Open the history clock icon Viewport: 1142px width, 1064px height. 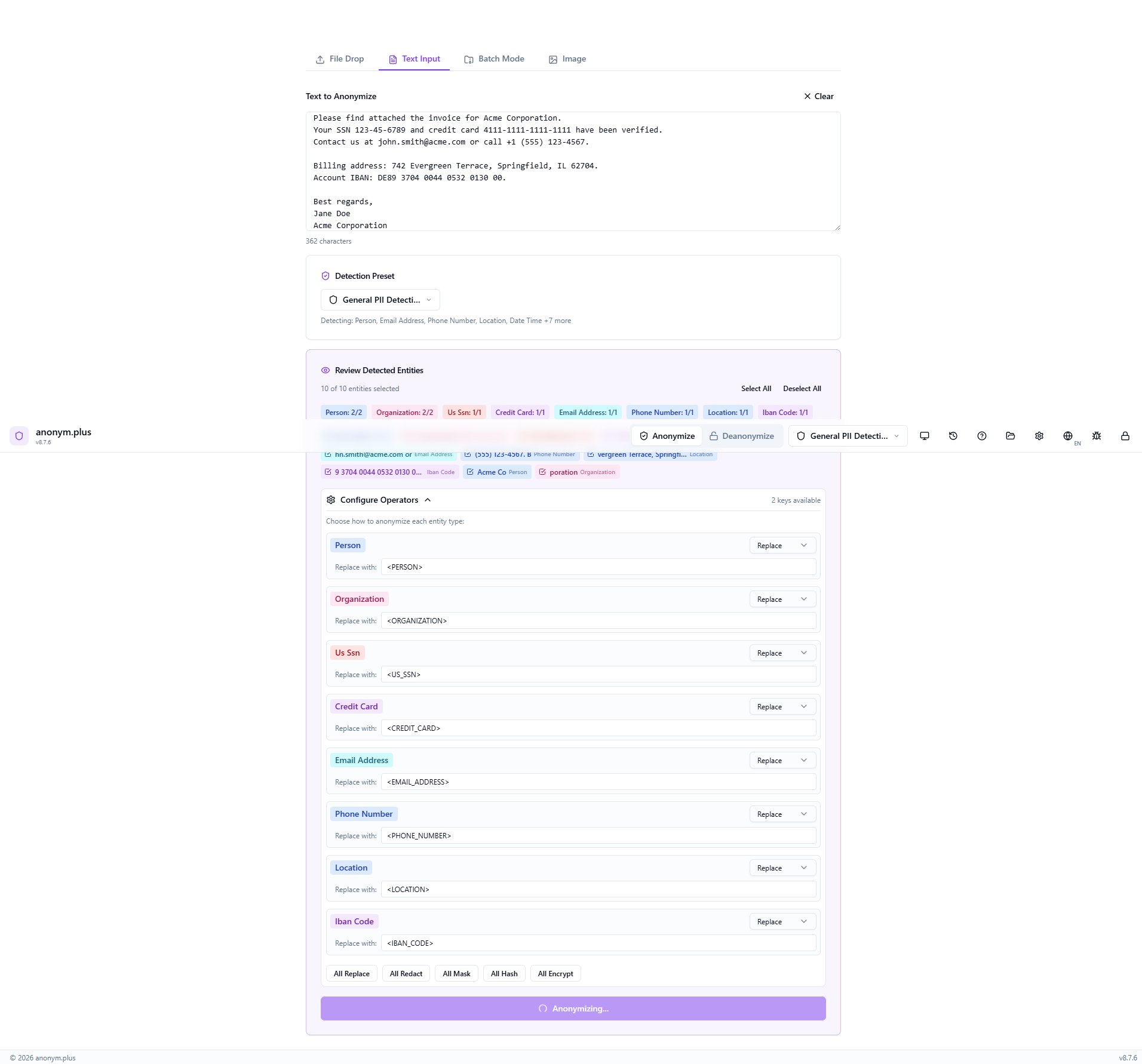953,436
